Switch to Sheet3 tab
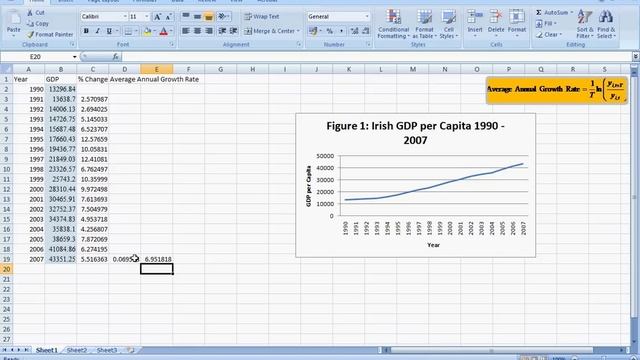 pyautogui.click(x=107, y=350)
